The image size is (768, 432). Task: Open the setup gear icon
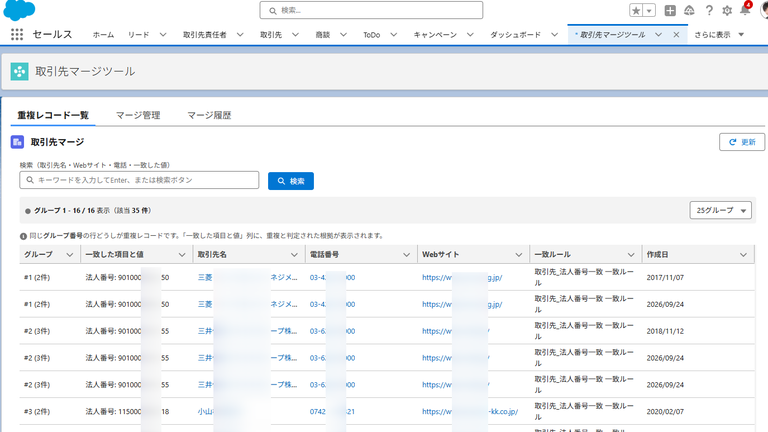pyautogui.click(x=727, y=10)
